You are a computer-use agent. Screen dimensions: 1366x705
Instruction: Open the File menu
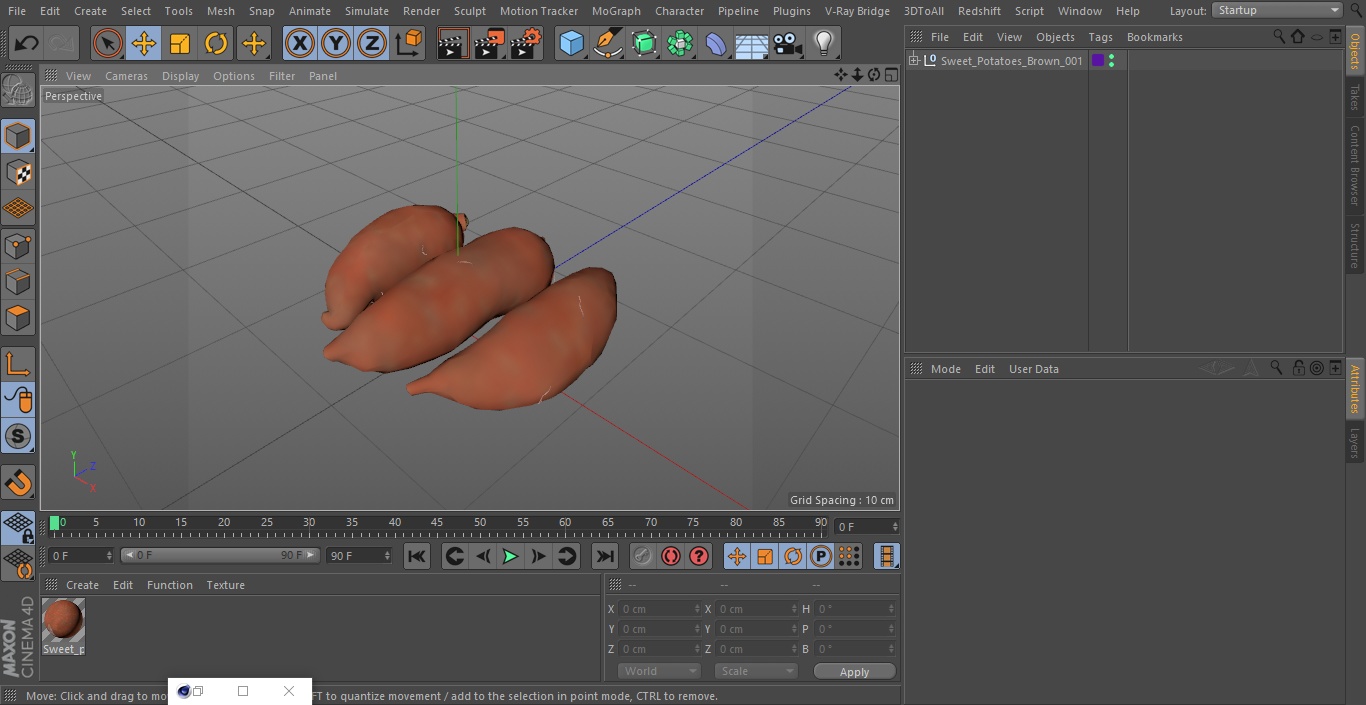(x=17, y=11)
